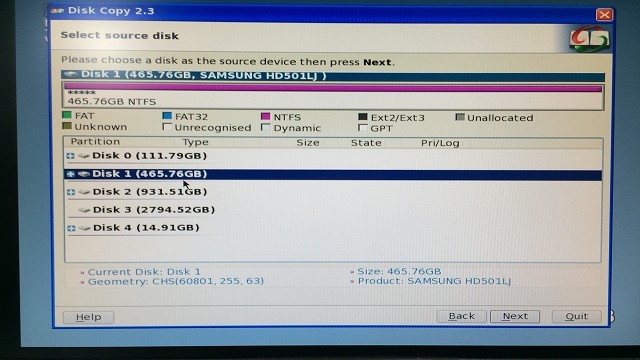Viewport: 640px width, 360px height.
Task: Click the drive icon beside Disk 4
Action: [84, 228]
